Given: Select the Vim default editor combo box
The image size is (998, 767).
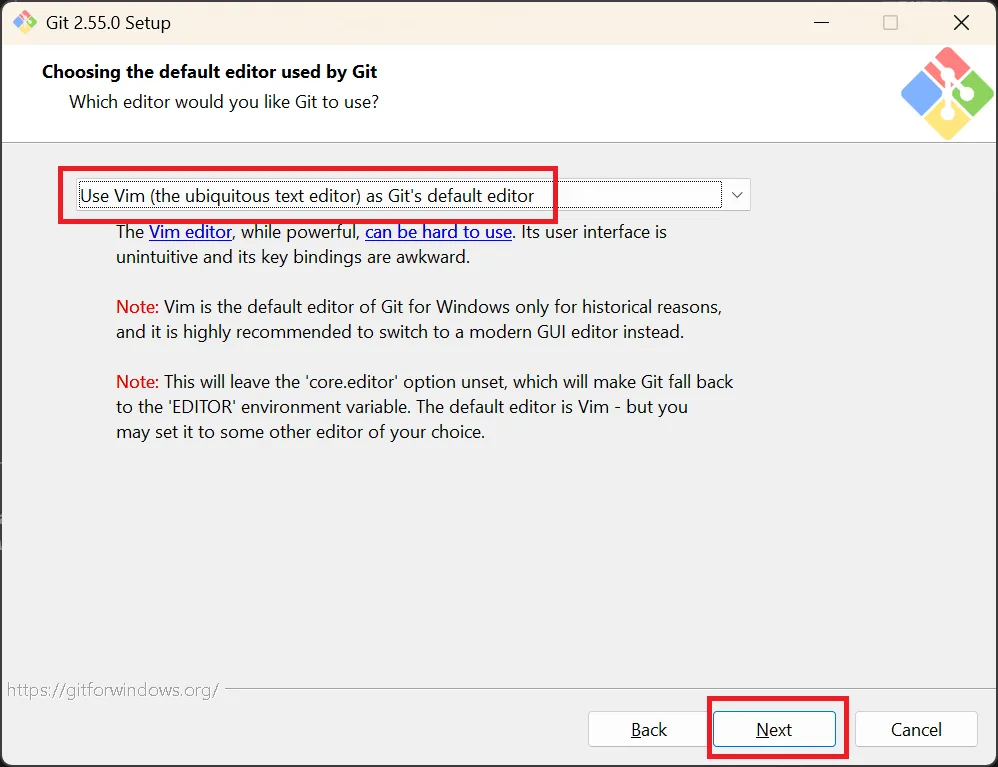Looking at the screenshot, I should click(x=413, y=195).
